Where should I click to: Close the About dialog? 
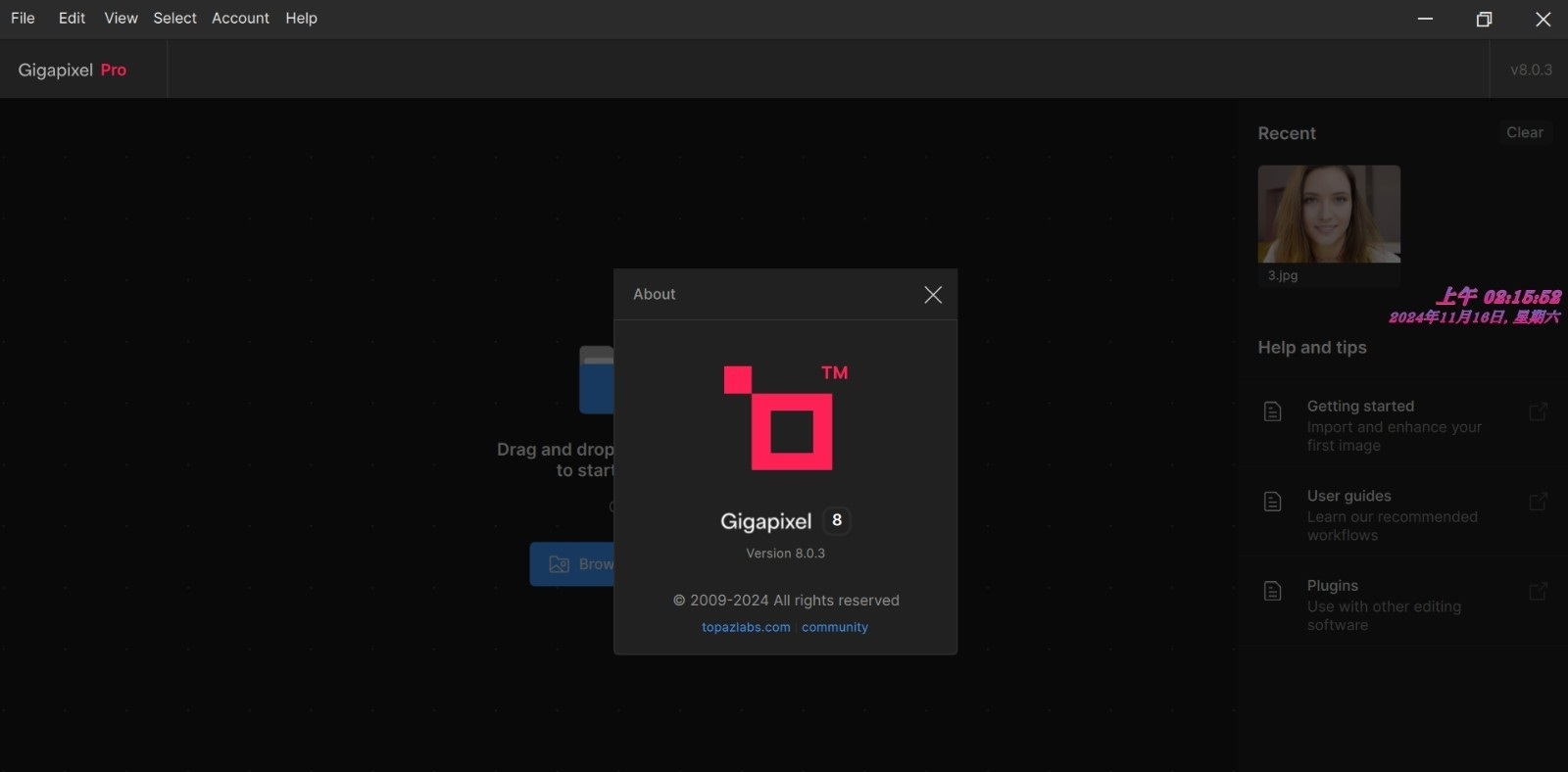[933, 295]
